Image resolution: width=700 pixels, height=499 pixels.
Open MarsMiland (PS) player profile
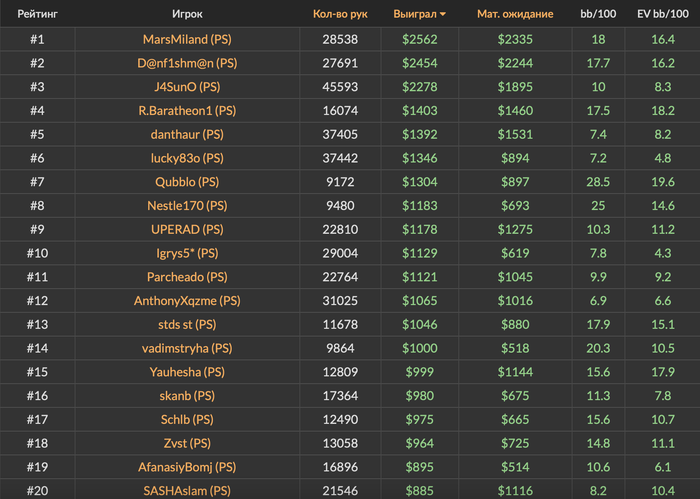187,39
